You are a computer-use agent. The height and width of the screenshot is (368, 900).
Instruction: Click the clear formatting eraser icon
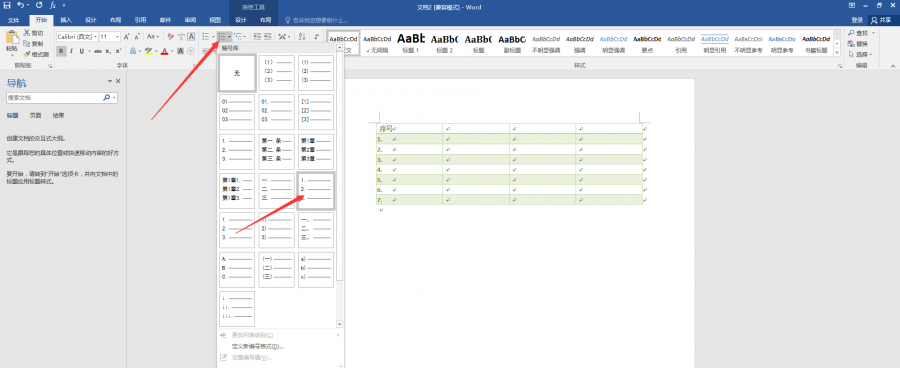click(170, 37)
